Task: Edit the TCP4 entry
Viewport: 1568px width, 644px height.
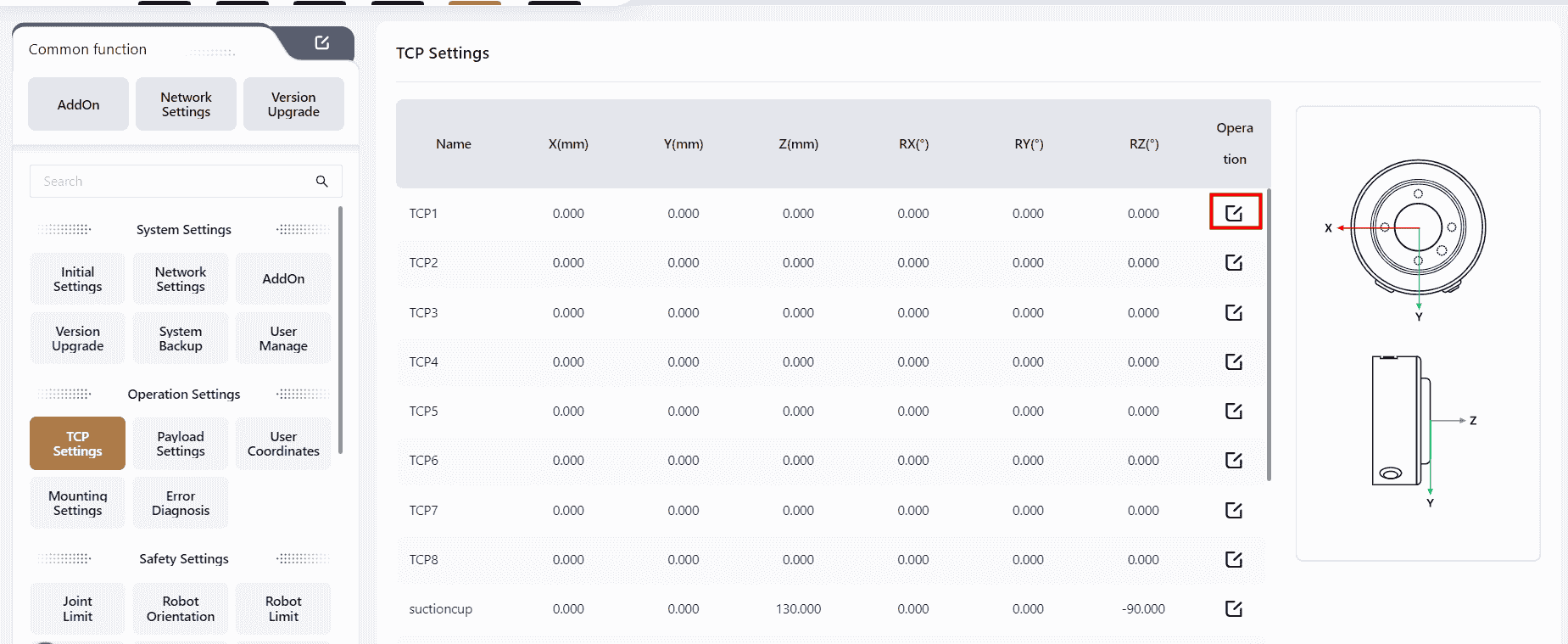Action: (1234, 362)
